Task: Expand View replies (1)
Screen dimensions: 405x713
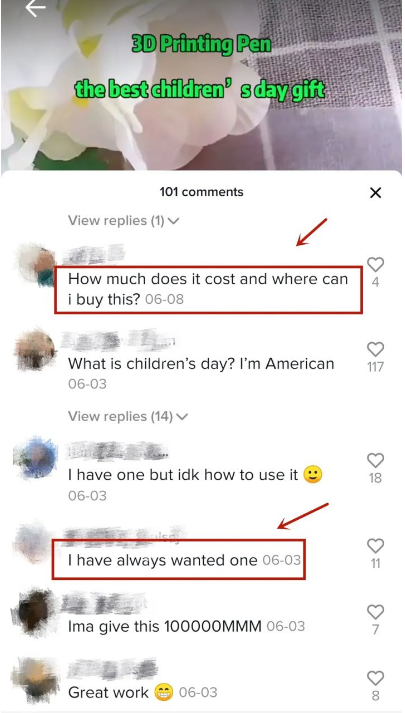Action: click(124, 221)
